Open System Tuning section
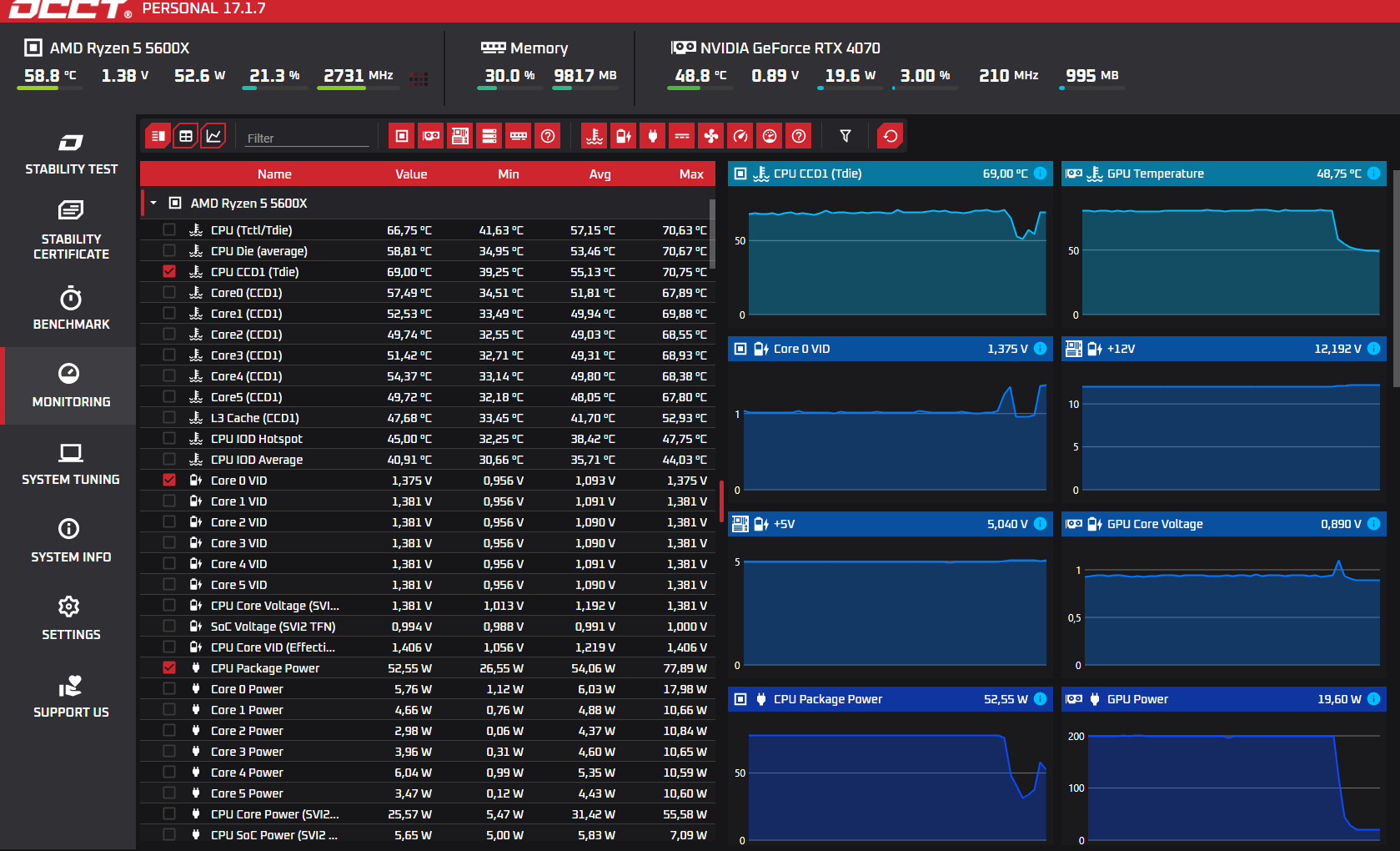1400x851 pixels. (x=71, y=464)
